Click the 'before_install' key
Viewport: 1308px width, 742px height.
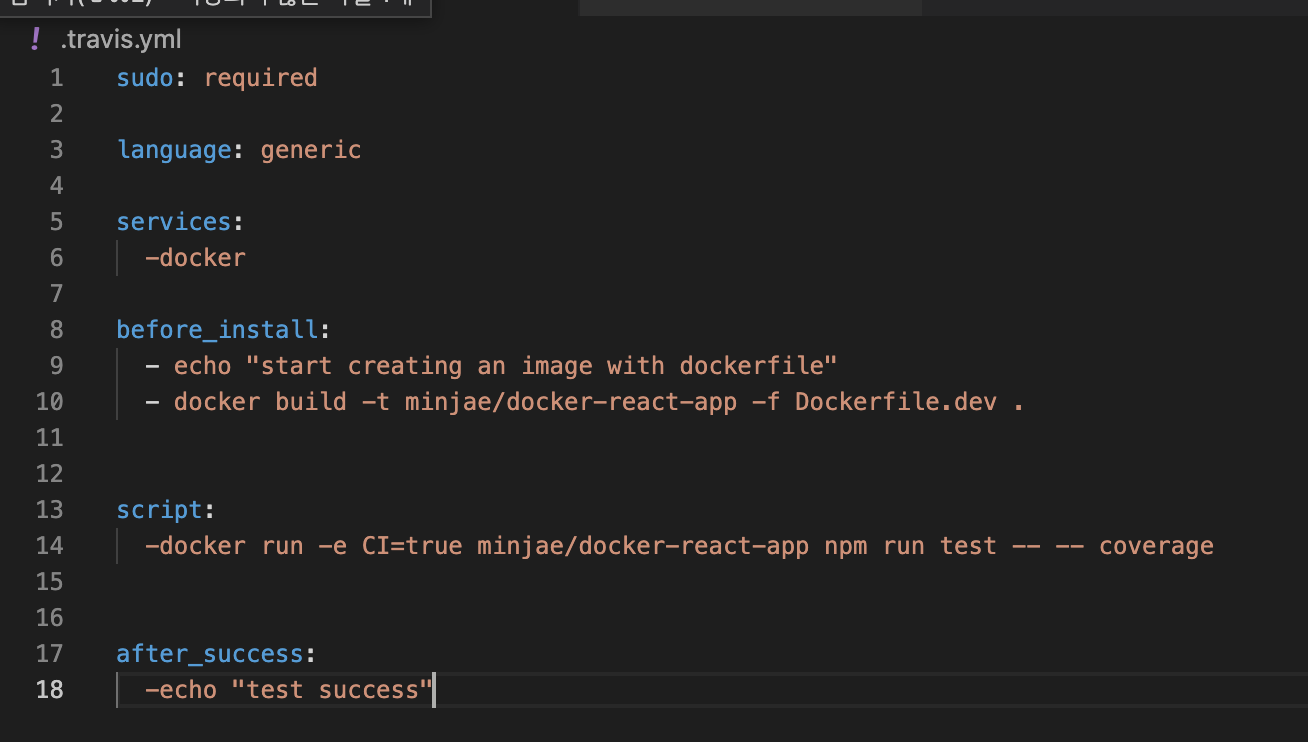(217, 330)
